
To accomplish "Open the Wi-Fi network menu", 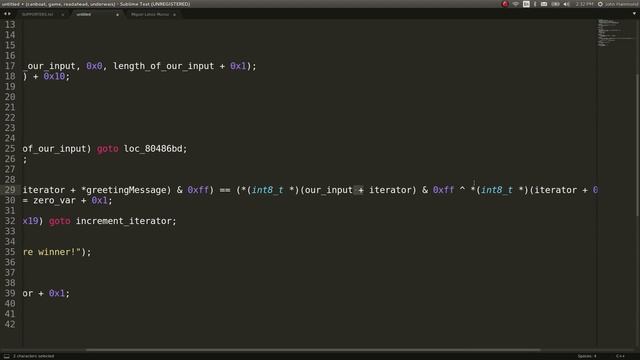I will coord(516,4).
